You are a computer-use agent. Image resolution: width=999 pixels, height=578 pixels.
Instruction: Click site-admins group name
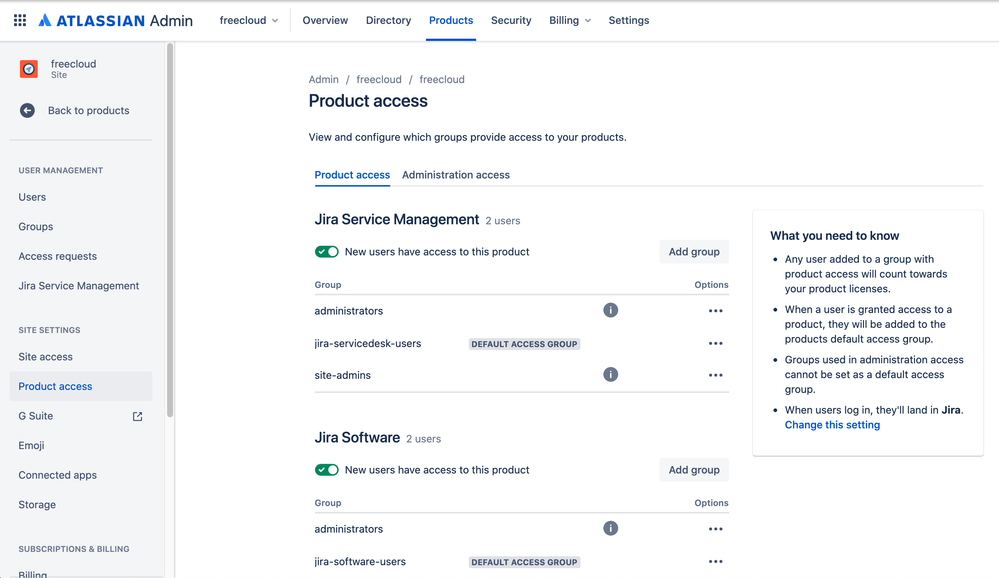point(343,375)
